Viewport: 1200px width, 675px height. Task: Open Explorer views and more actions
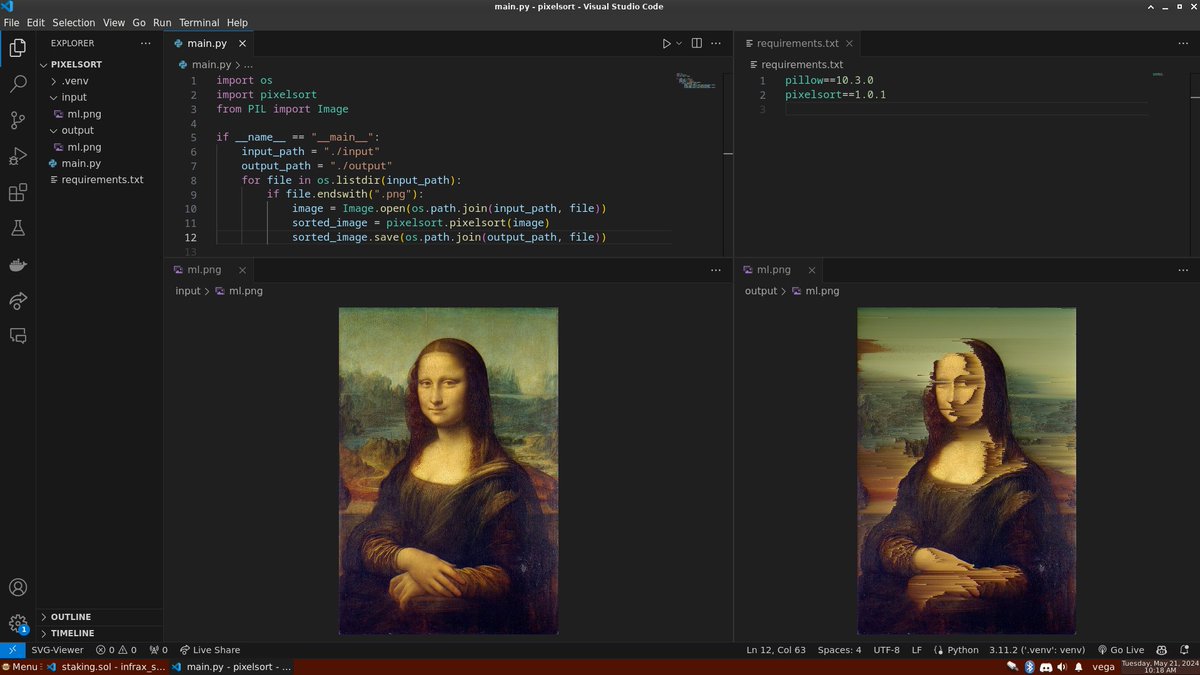point(146,43)
